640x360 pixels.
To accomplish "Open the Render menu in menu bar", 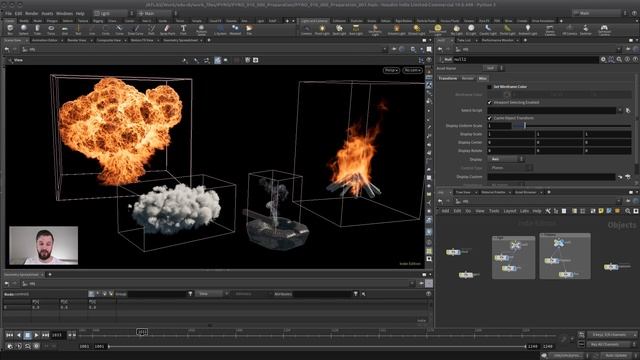I will click(31, 13).
